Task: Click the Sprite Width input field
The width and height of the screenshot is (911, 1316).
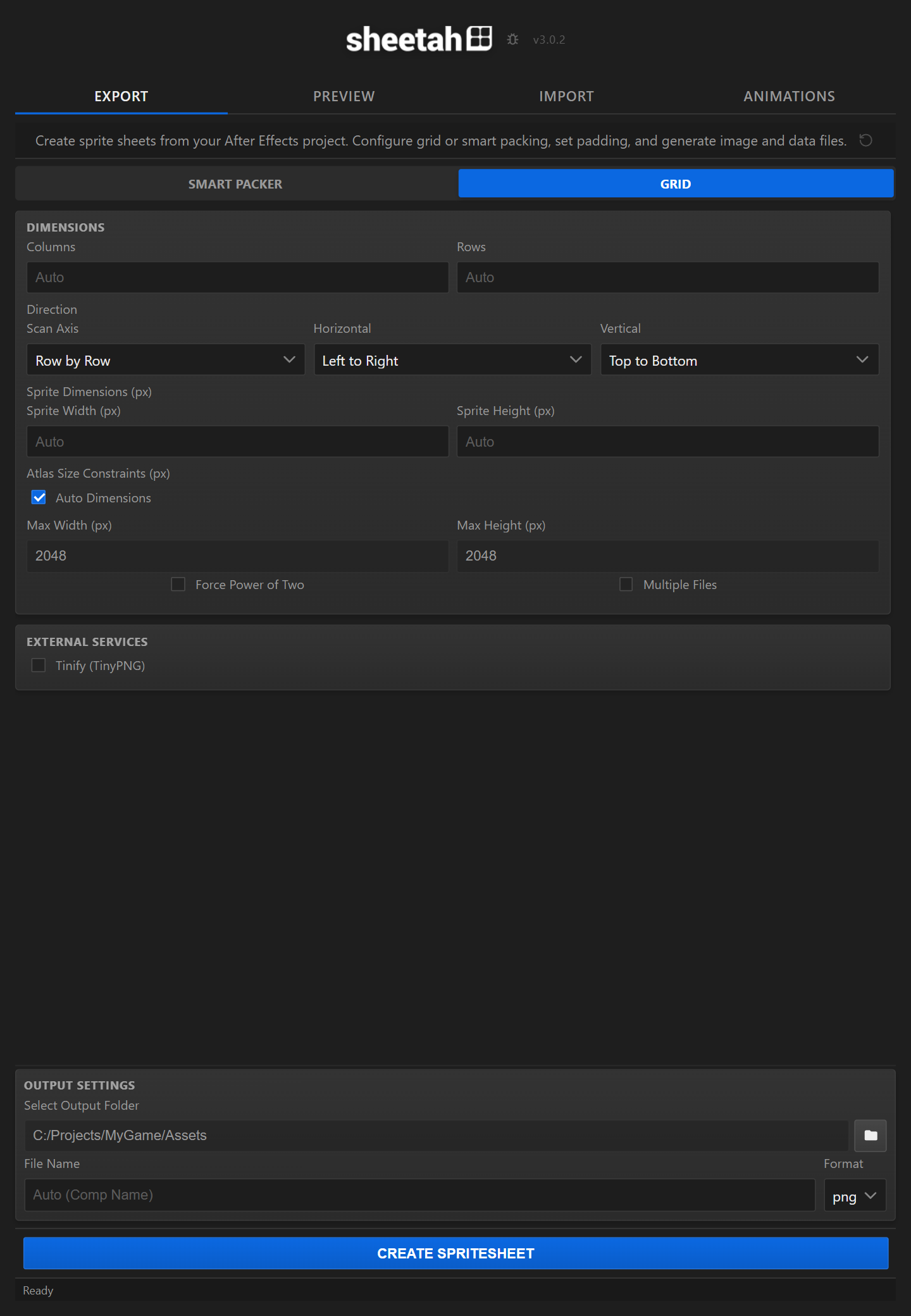Action: (237, 442)
